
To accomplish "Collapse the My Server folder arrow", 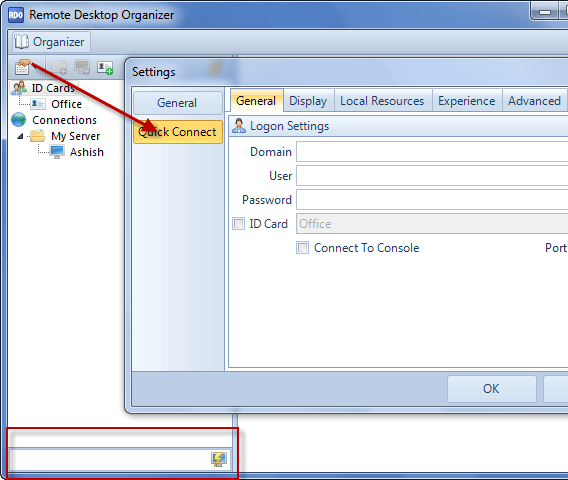I will click(x=20, y=136).
